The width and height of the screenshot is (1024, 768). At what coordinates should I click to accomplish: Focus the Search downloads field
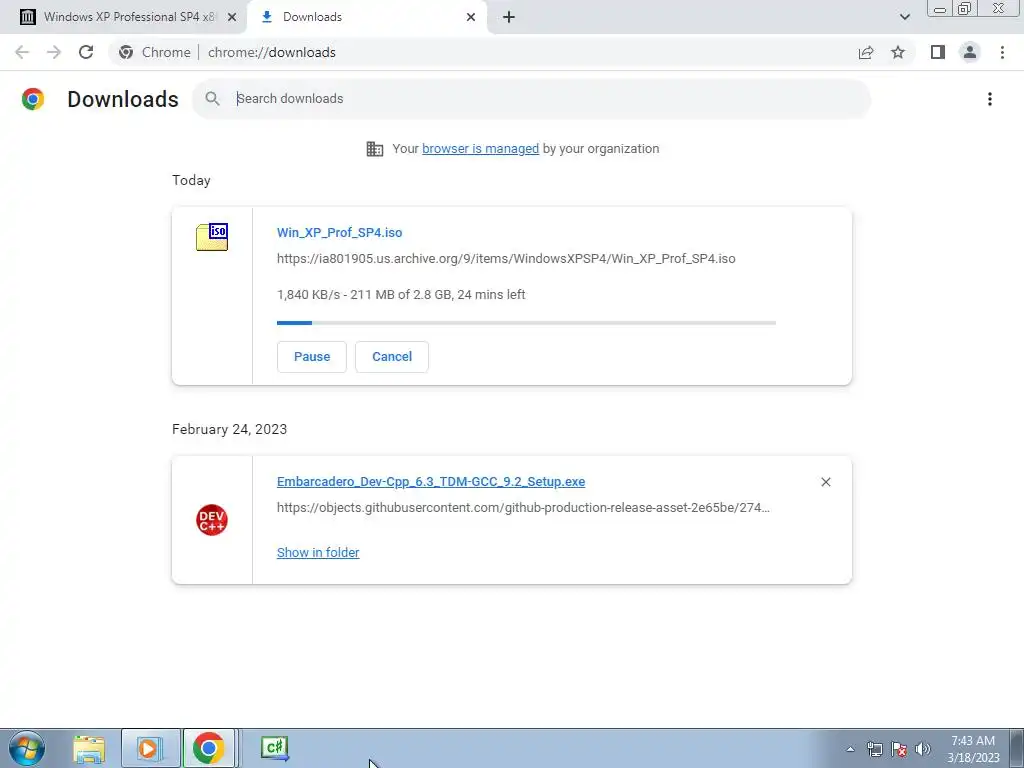click(x=532, y=99)
